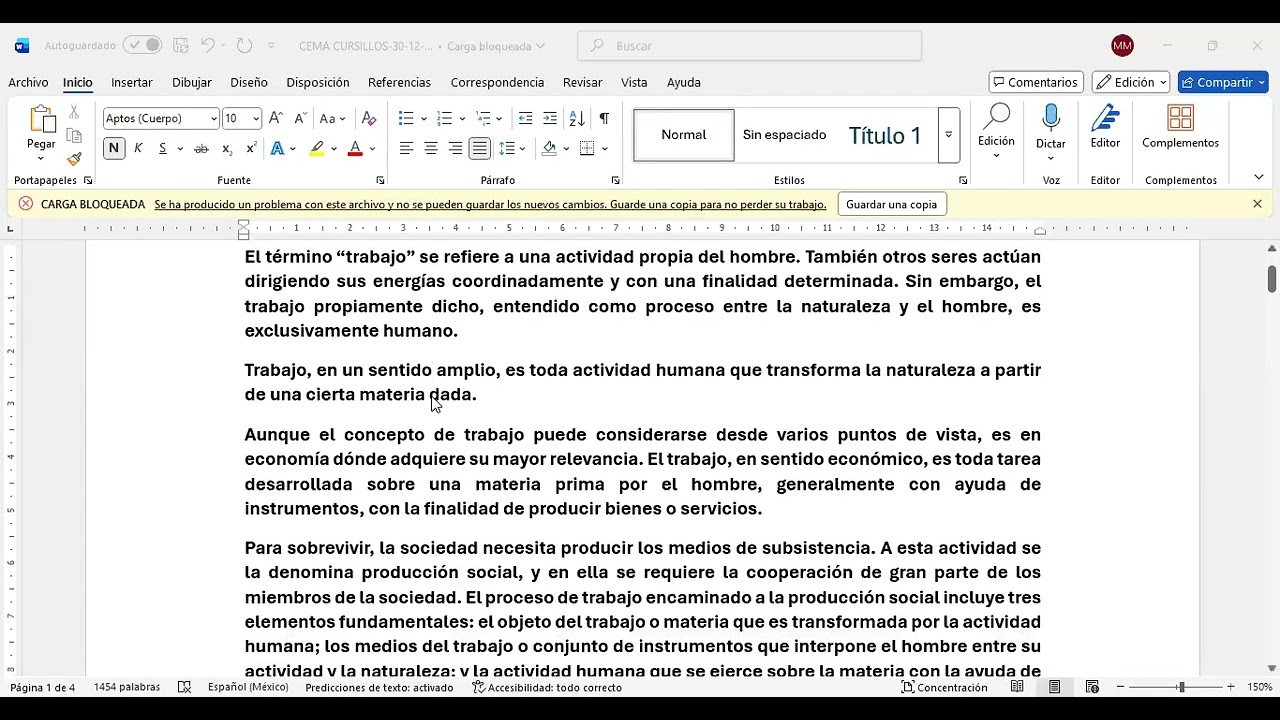Click the sort A-Z icon

point(577,118)
